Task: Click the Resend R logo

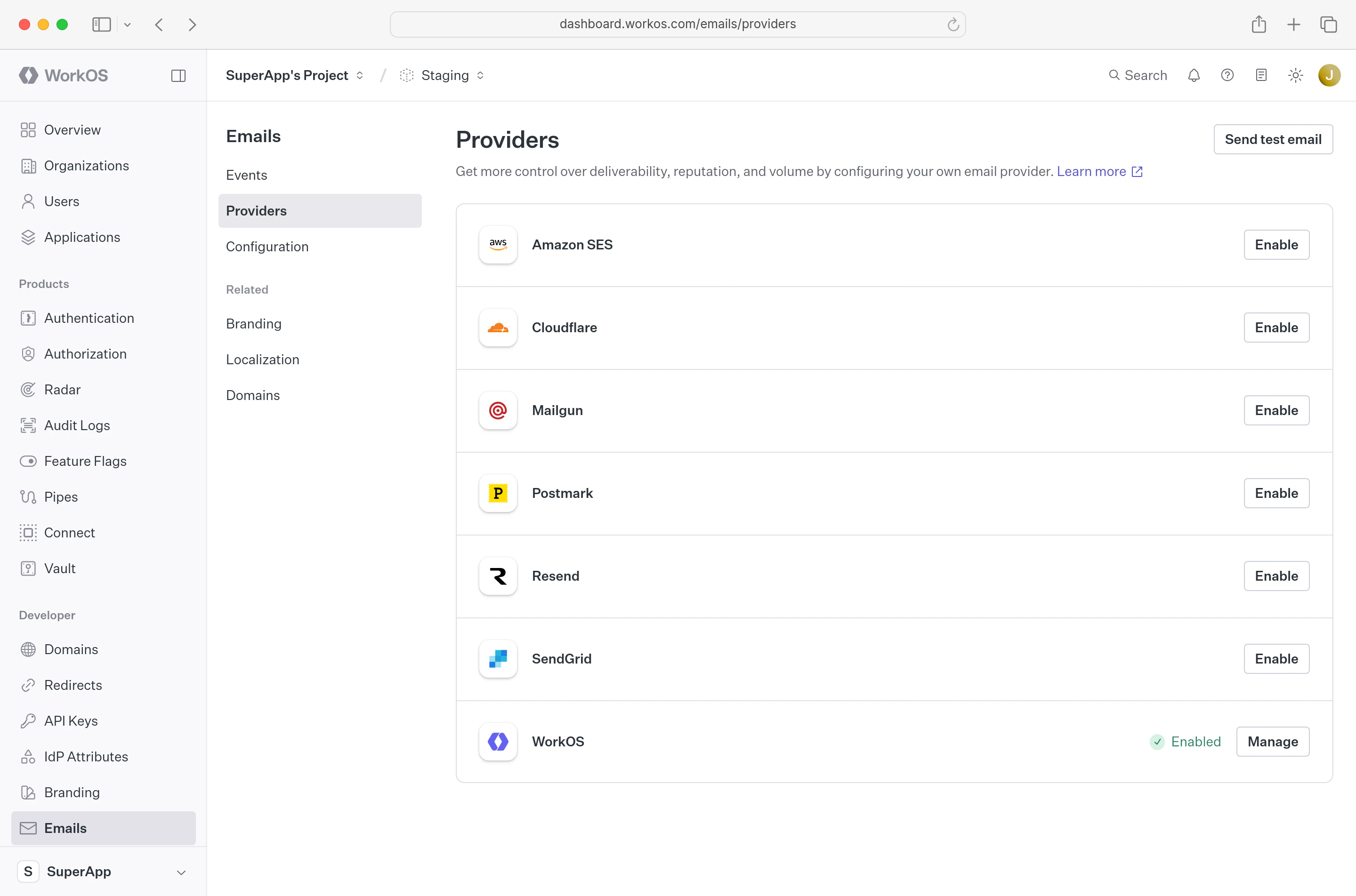Action: click(x=498, y=576)
